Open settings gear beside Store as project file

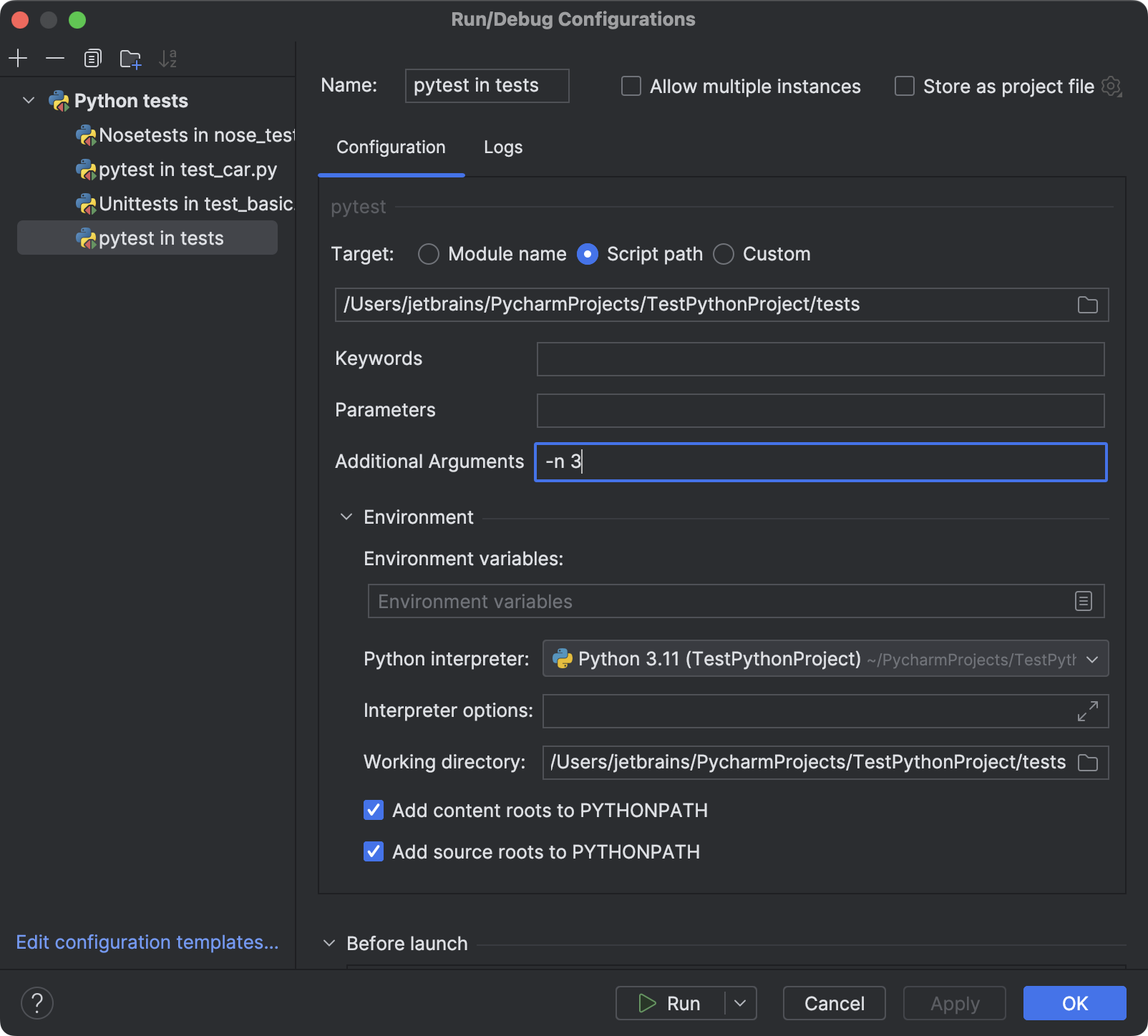click(1111, 86)
